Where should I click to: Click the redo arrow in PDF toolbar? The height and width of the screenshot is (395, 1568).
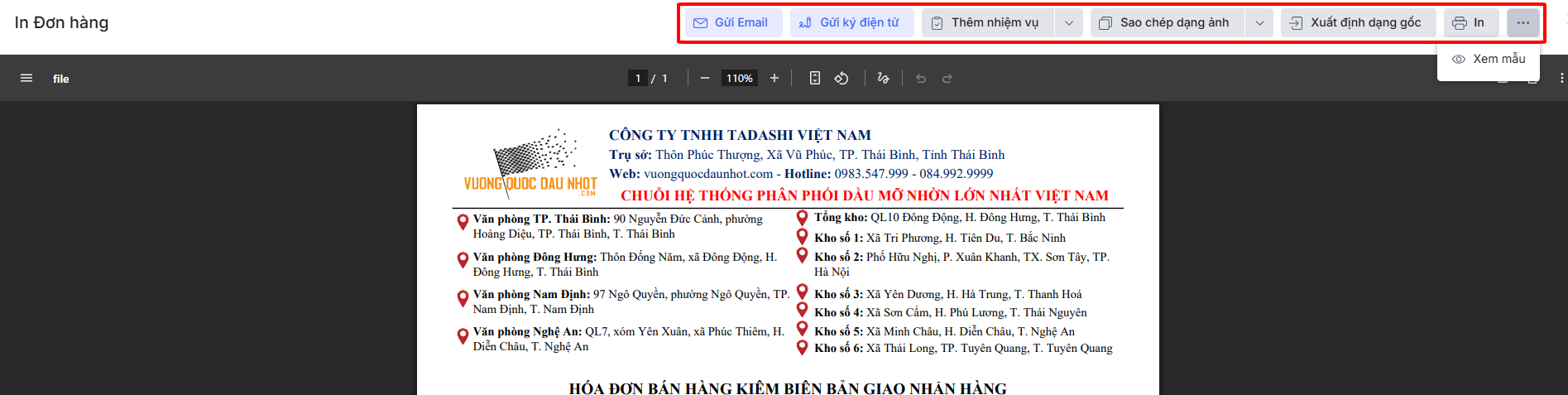tap(947, 79)
